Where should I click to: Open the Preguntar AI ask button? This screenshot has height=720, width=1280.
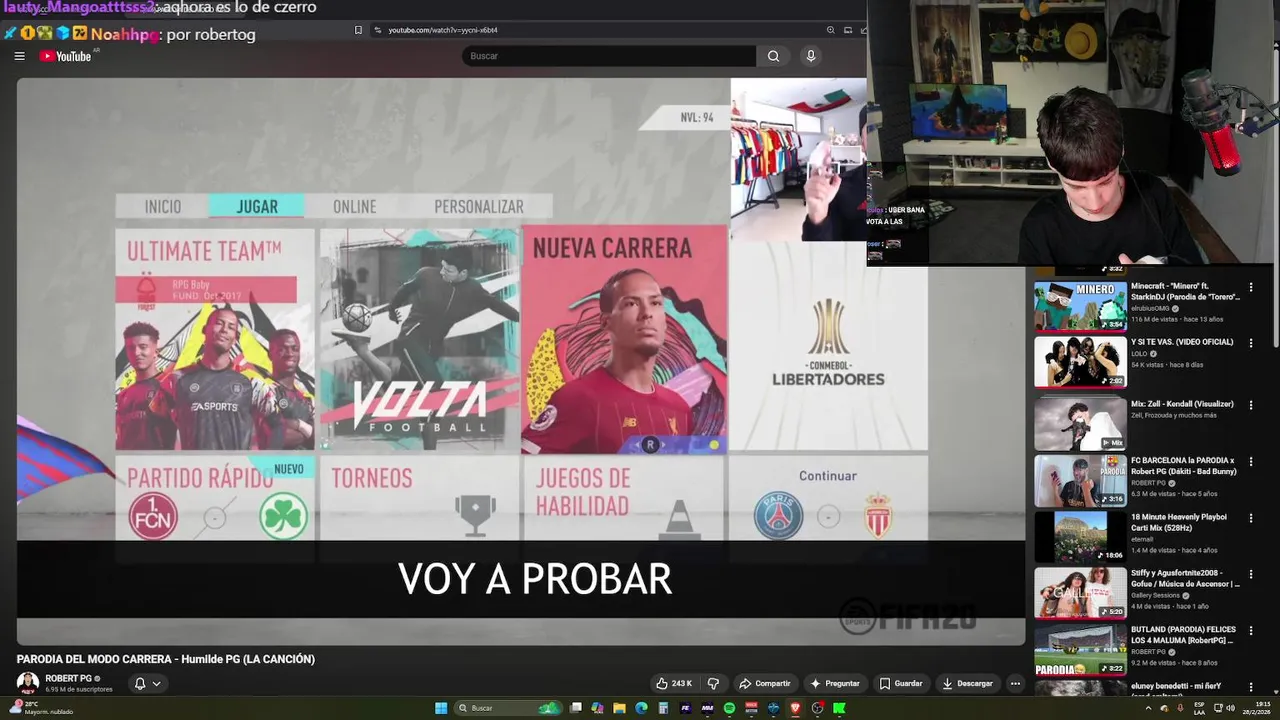835,683
